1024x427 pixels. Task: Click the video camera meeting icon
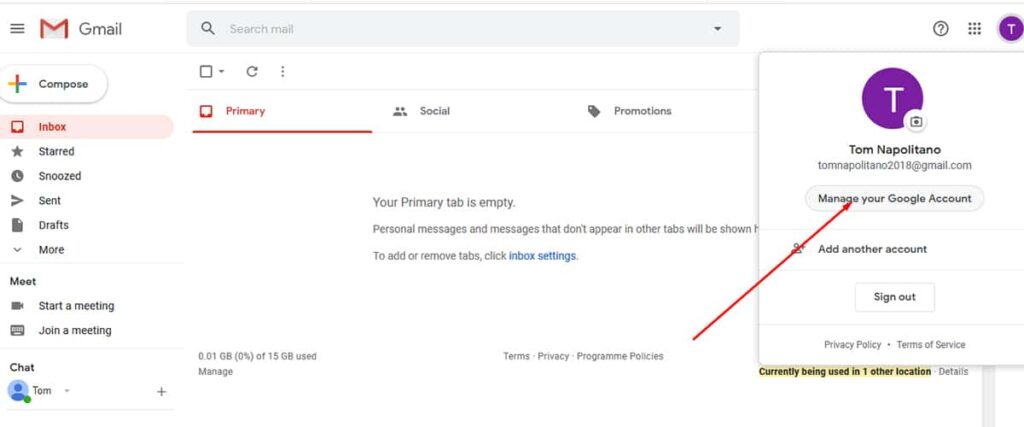click(x=18, y=306)
